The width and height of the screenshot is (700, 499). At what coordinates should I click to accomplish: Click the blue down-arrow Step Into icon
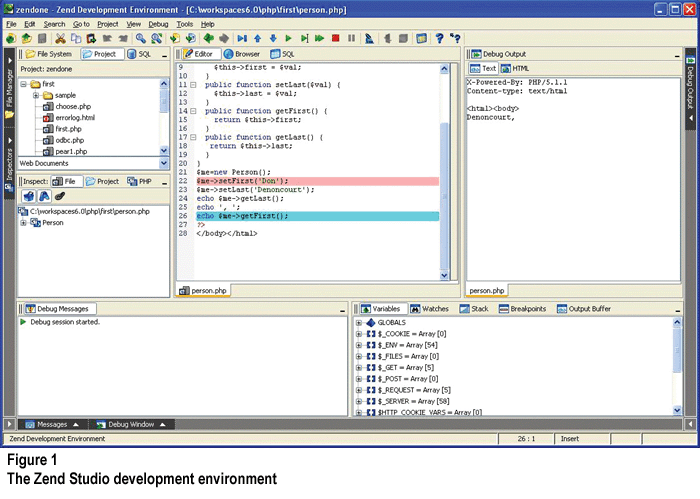[x=273, y=38]
